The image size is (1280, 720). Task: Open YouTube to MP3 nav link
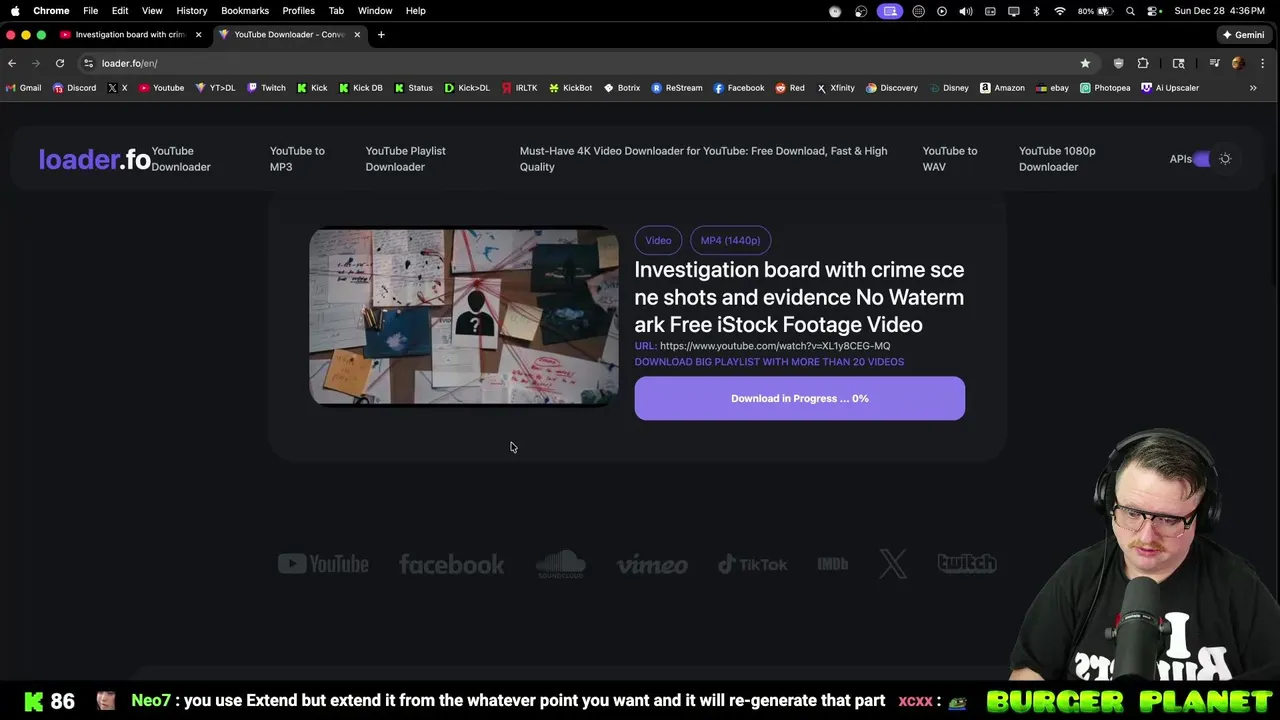click(297, 159)
